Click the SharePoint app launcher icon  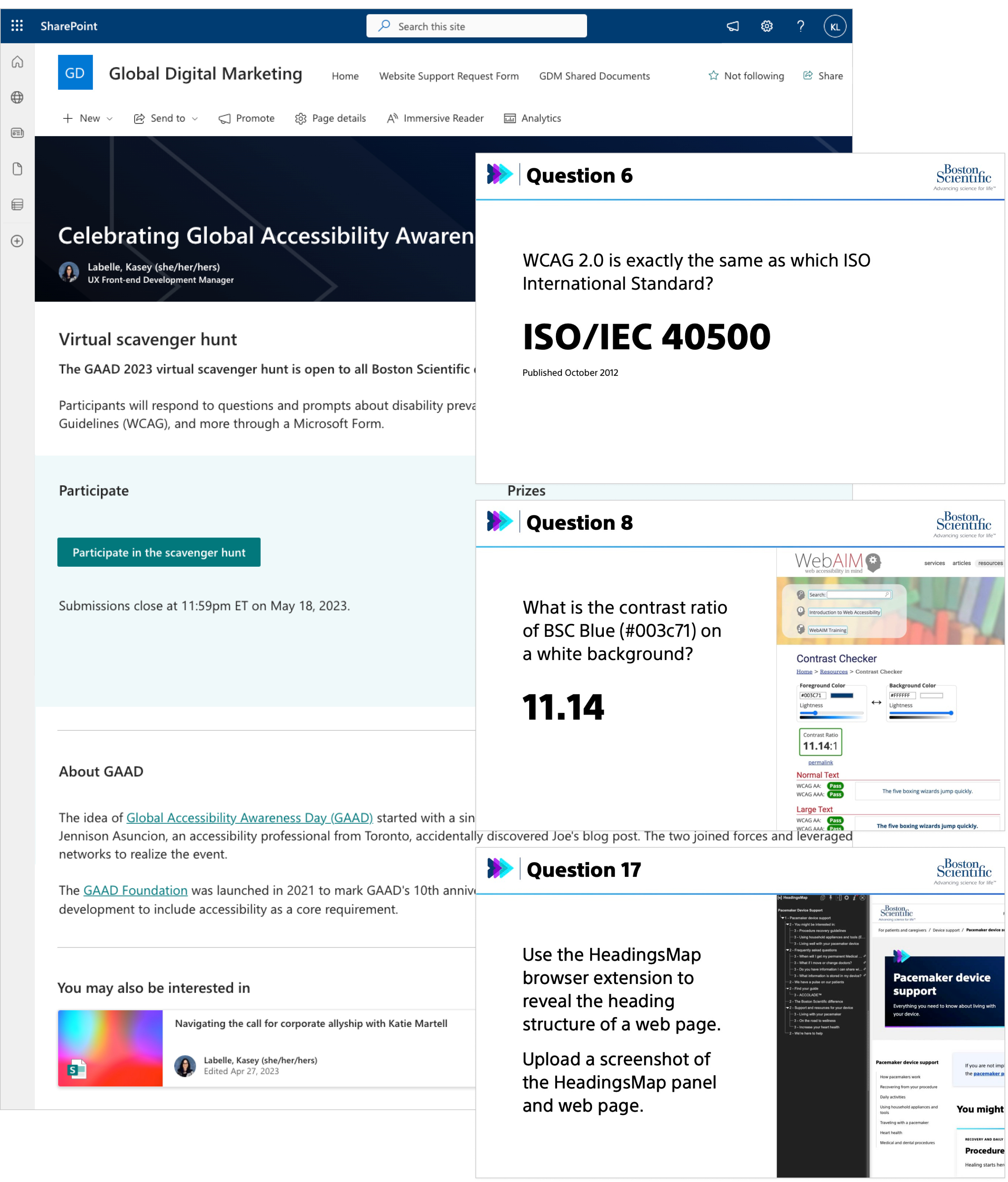pyautogui.click(x=18, y=26)
